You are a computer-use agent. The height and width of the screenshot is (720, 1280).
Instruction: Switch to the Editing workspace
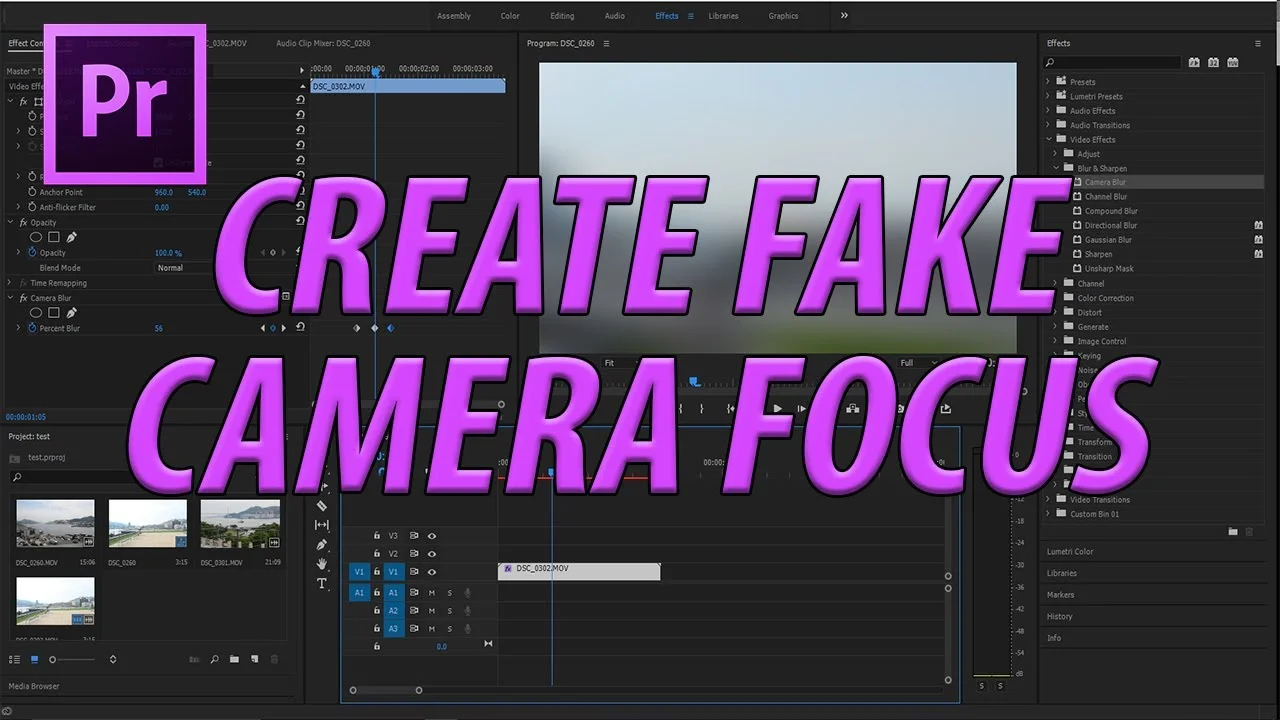(x=562, y=16)
